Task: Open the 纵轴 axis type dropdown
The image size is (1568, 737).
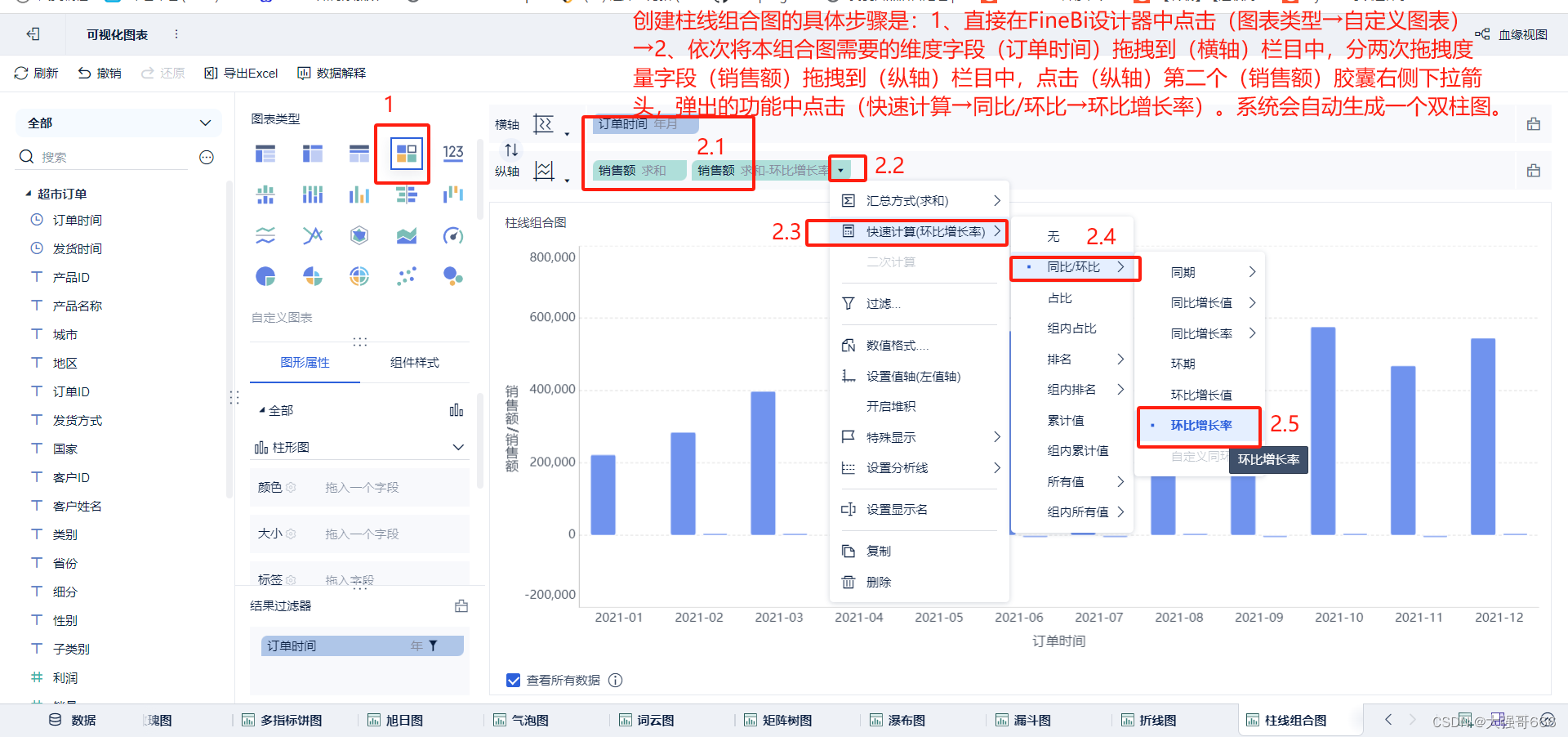Action: pyautogui.click(x=551, y=172)
